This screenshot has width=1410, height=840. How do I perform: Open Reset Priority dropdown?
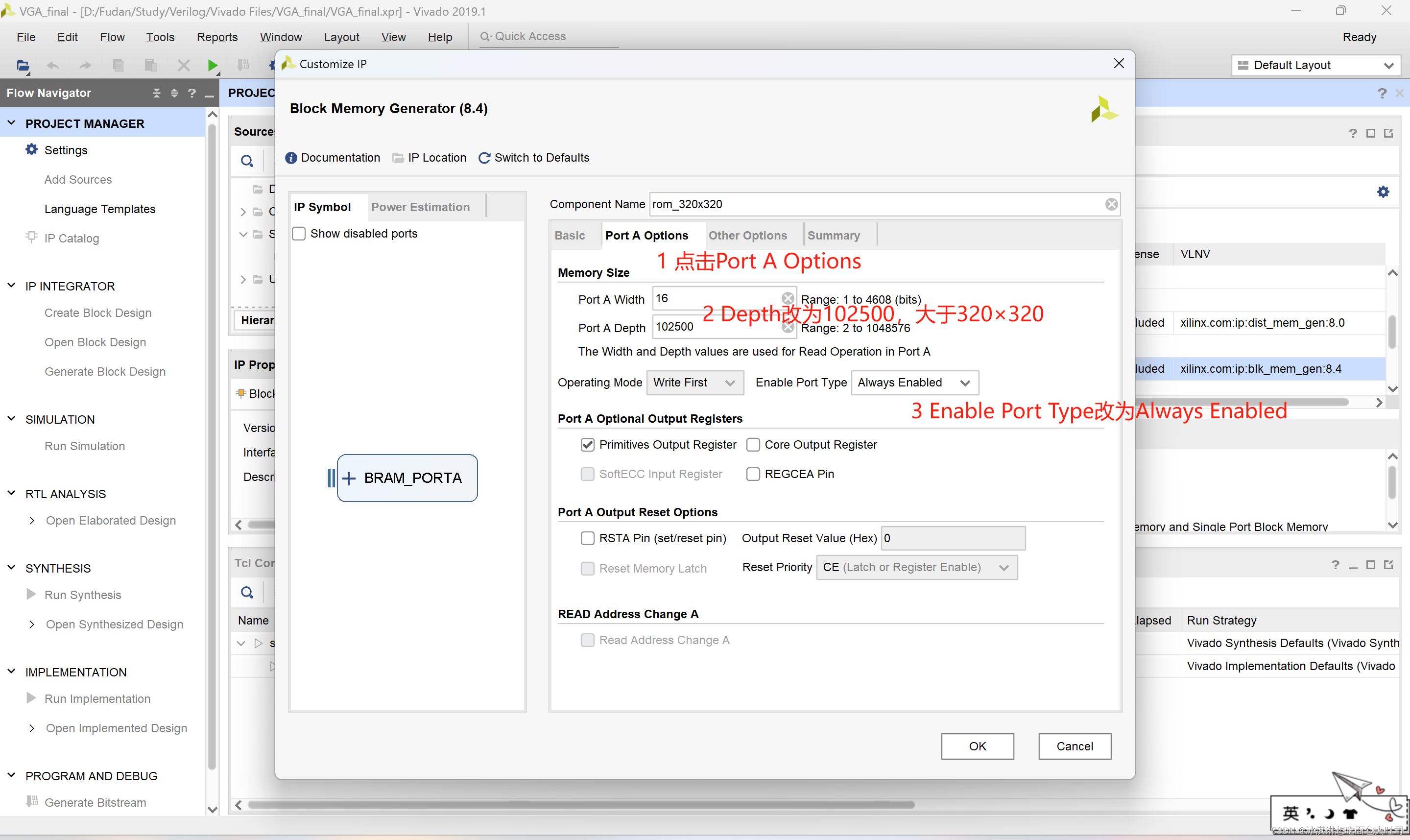coord(917,567)
